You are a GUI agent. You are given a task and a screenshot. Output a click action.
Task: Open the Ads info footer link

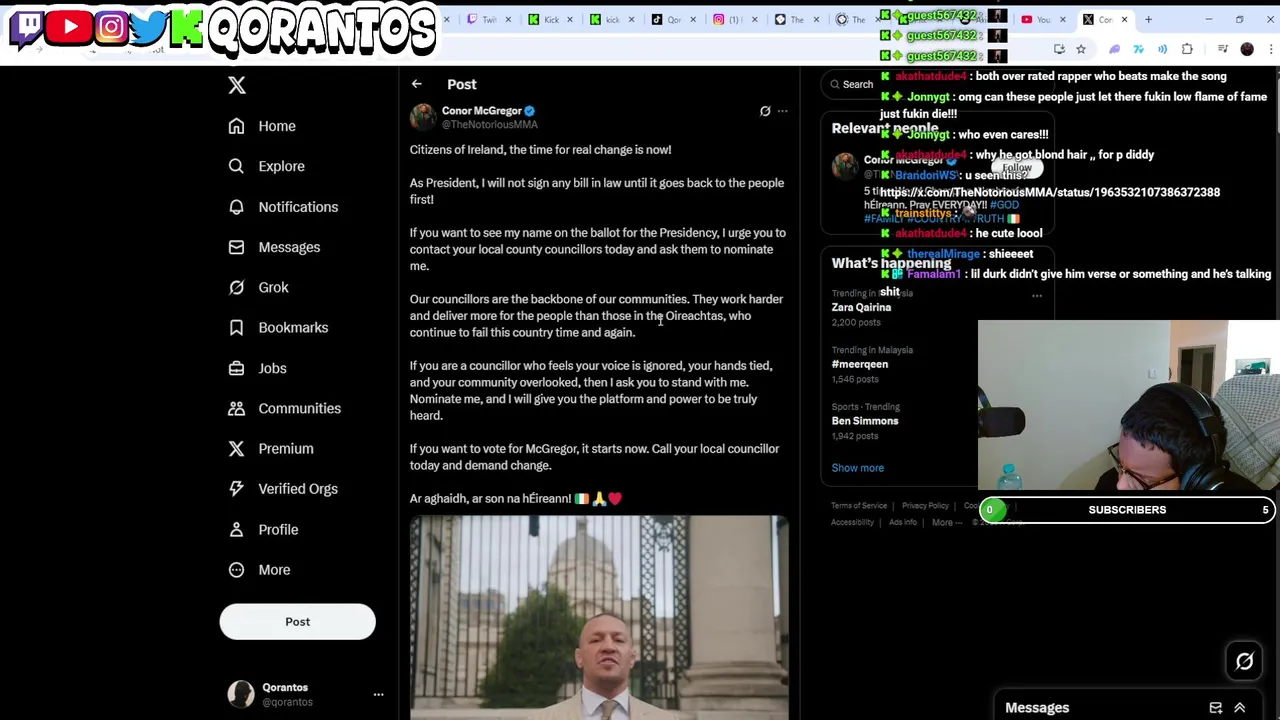tap(902, 522)
